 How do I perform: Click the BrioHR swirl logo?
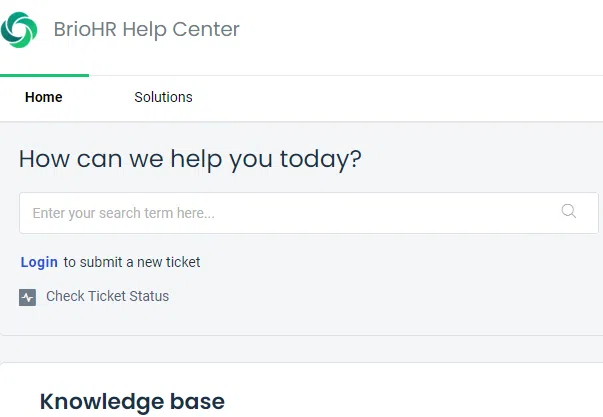(19, 30)
